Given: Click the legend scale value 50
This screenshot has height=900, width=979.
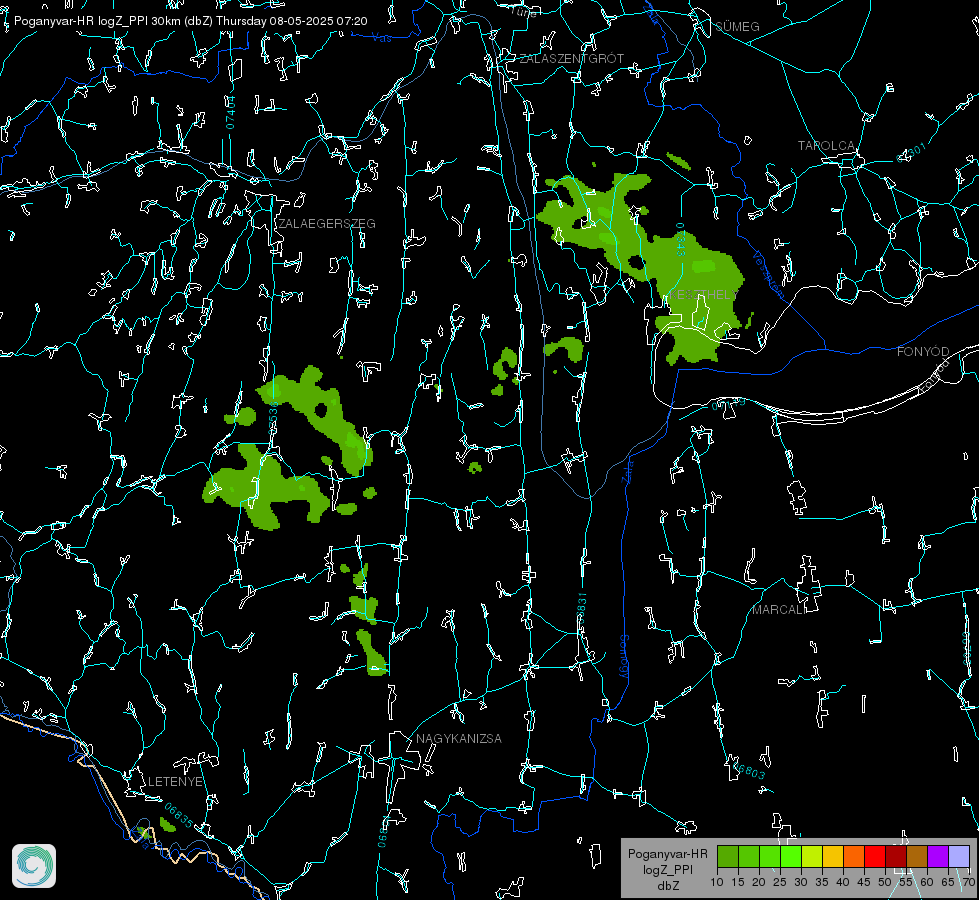Looking at the screenshot, I should click(x=885, y=882).
